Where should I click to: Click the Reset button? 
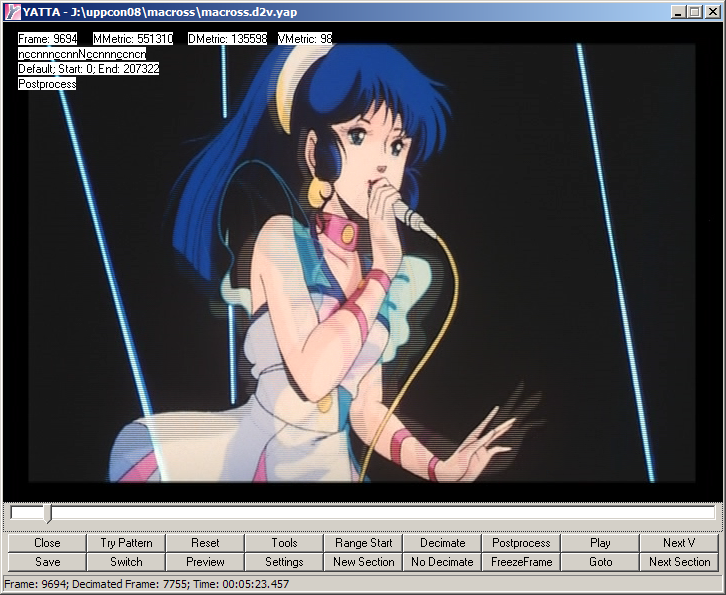205,543
